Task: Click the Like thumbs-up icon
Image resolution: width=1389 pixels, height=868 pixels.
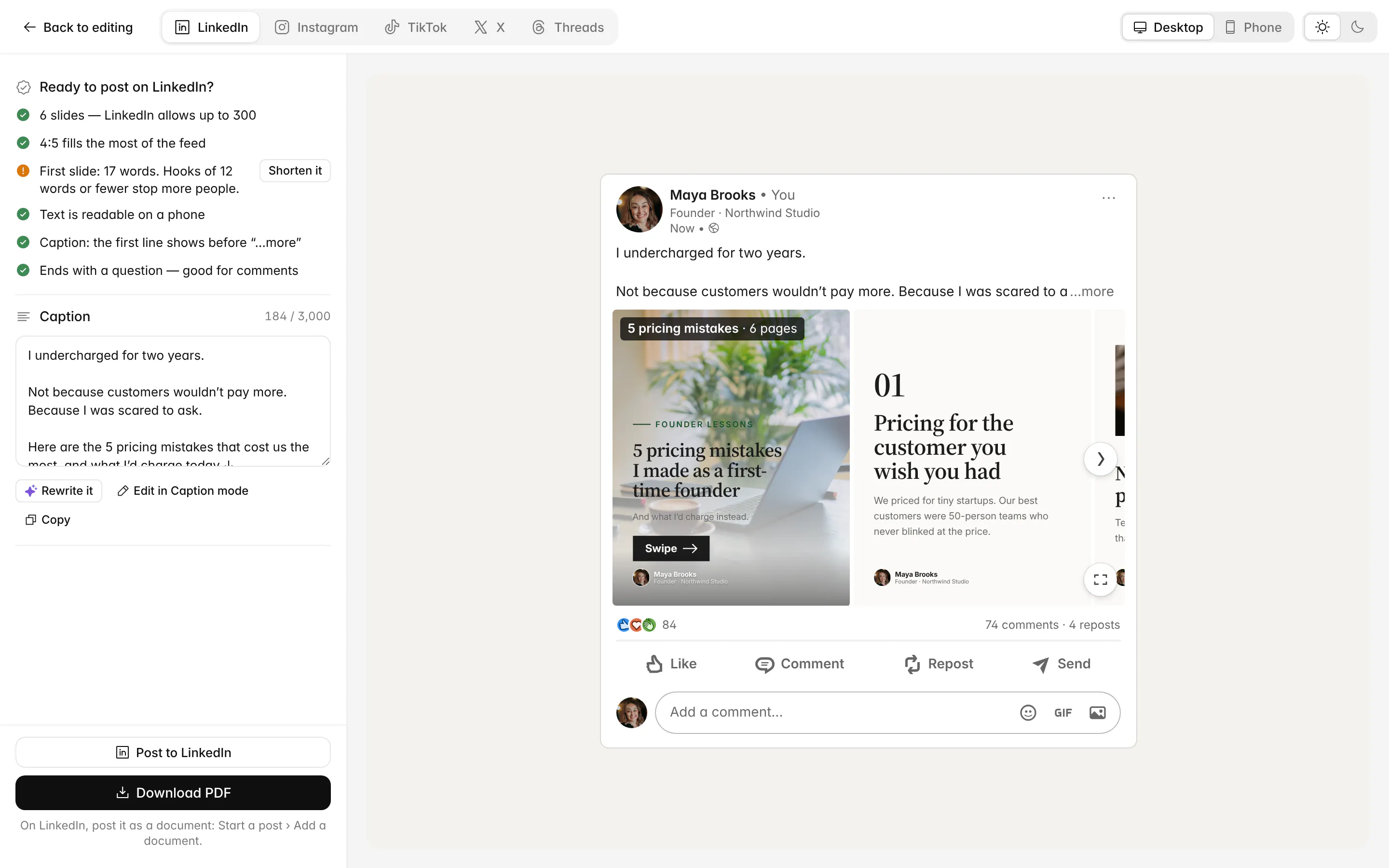Action: tap(654, 664)
